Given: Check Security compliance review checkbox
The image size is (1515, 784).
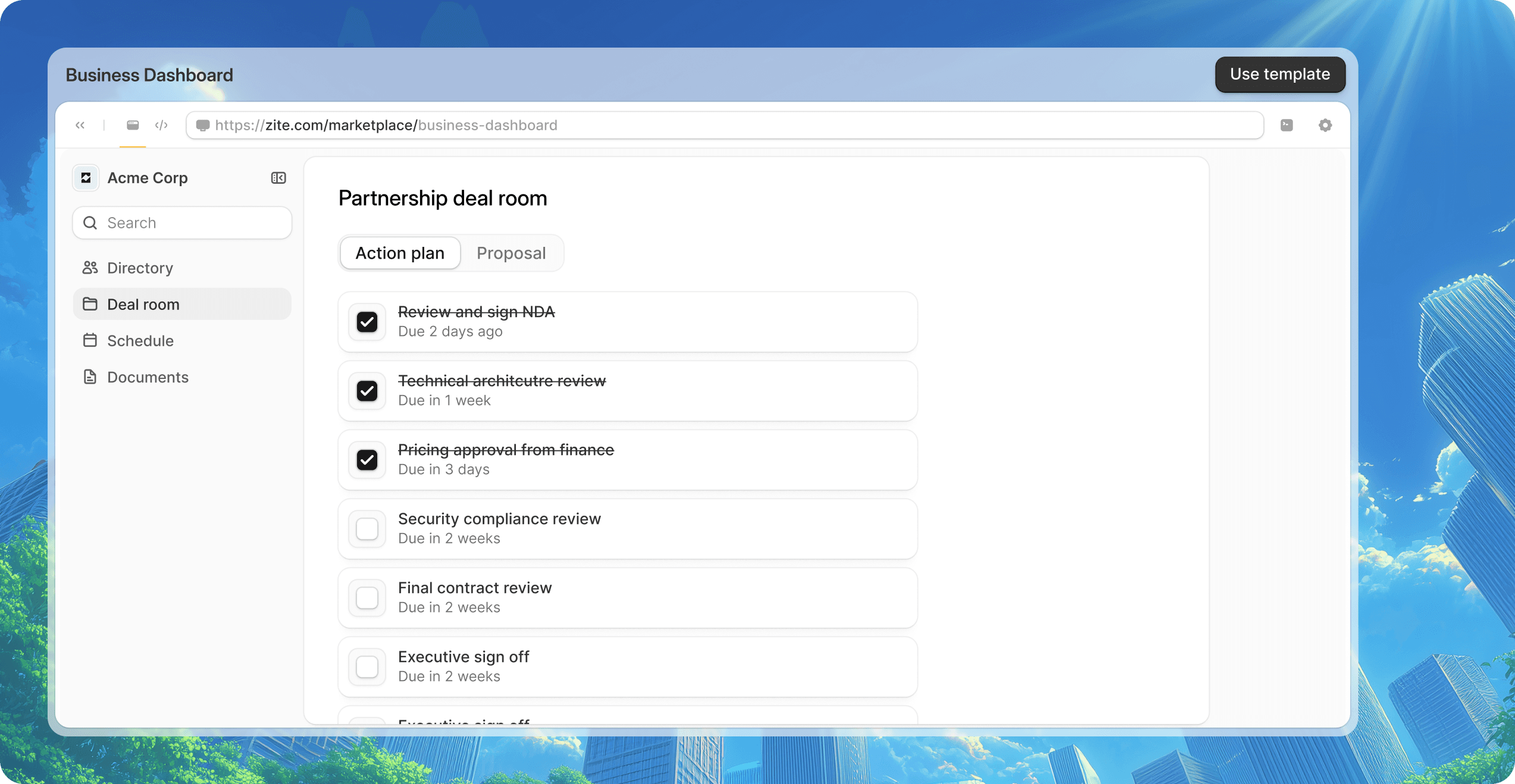Looking at the screenshot, I should pos(367,529).
